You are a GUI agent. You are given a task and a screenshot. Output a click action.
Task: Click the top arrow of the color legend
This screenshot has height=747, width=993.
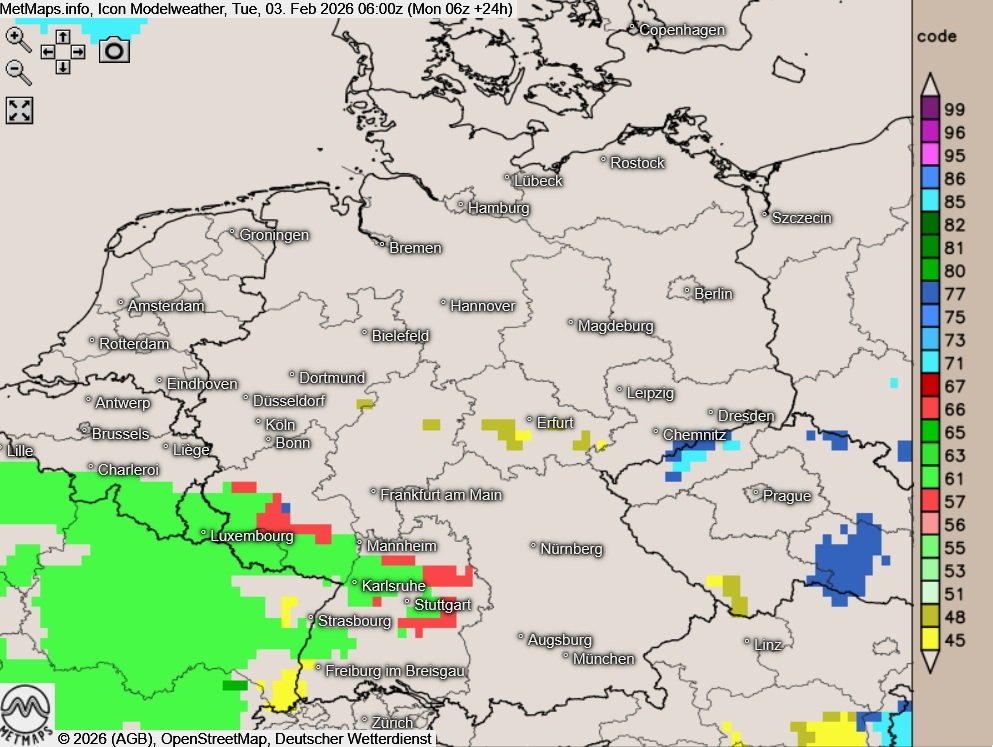click(x=929, y=83)
